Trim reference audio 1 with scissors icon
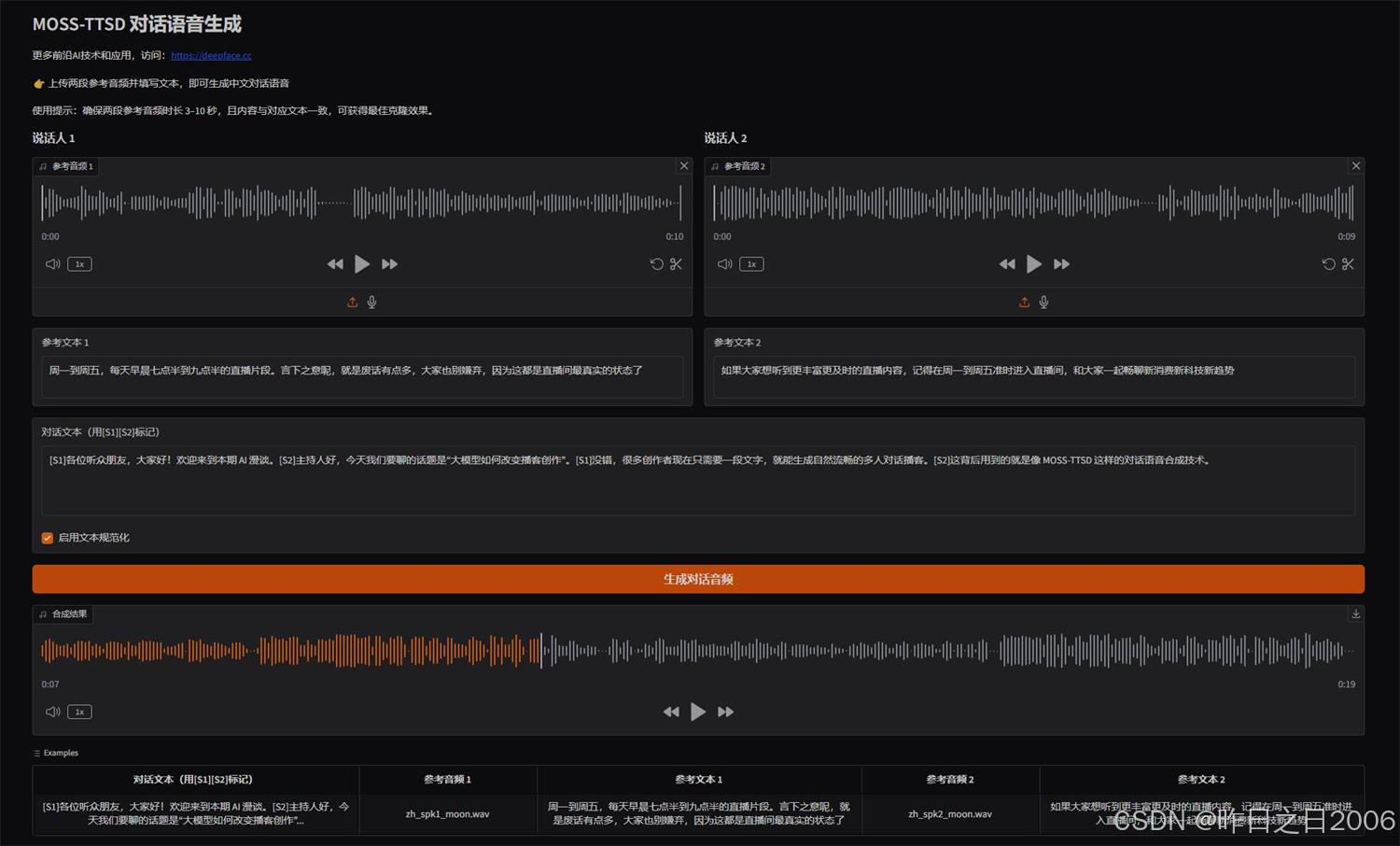Viewport: 1400px width, 846px height. click(x=677, y=264)
